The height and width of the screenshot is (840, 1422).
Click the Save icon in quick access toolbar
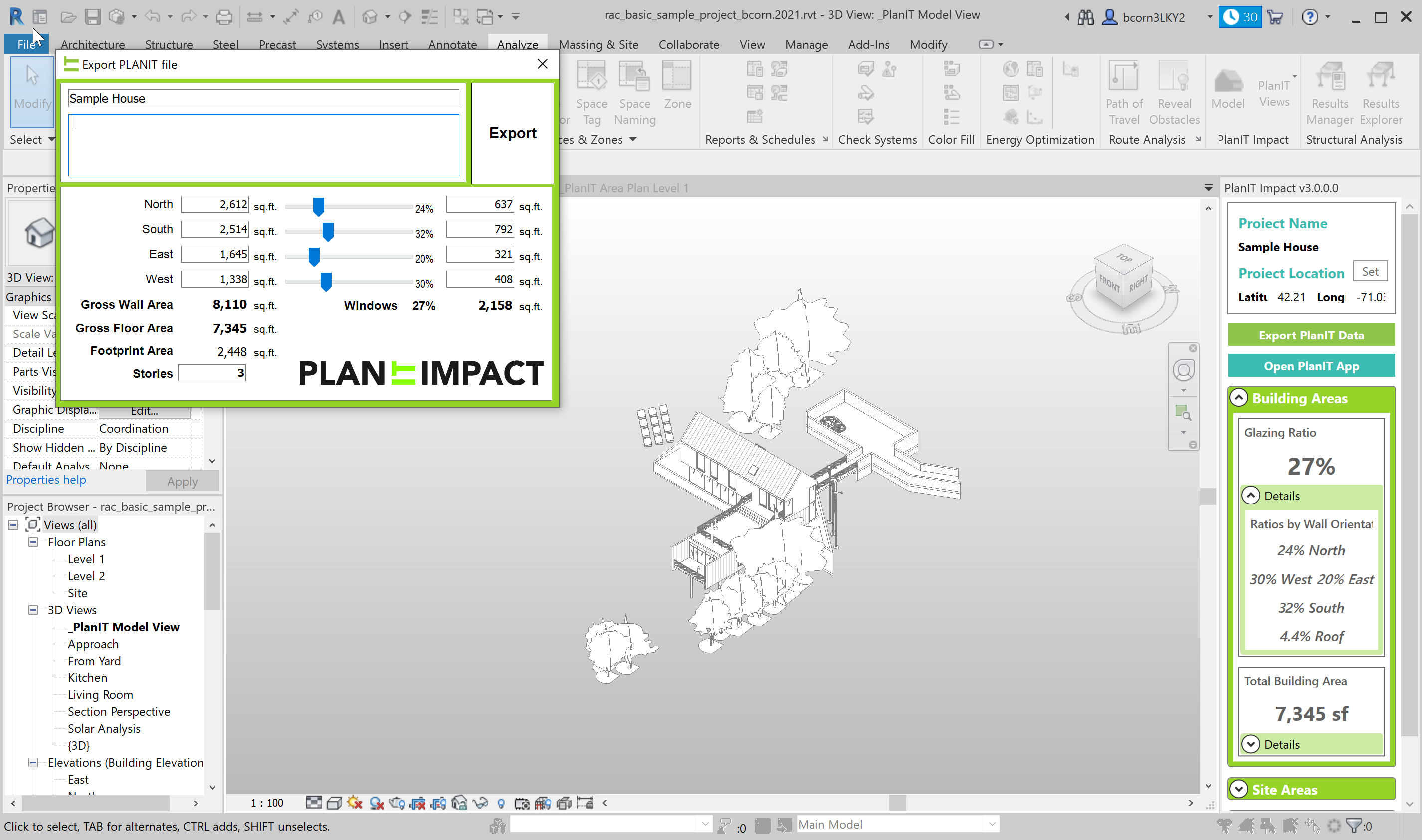click(x=92, y=17)
